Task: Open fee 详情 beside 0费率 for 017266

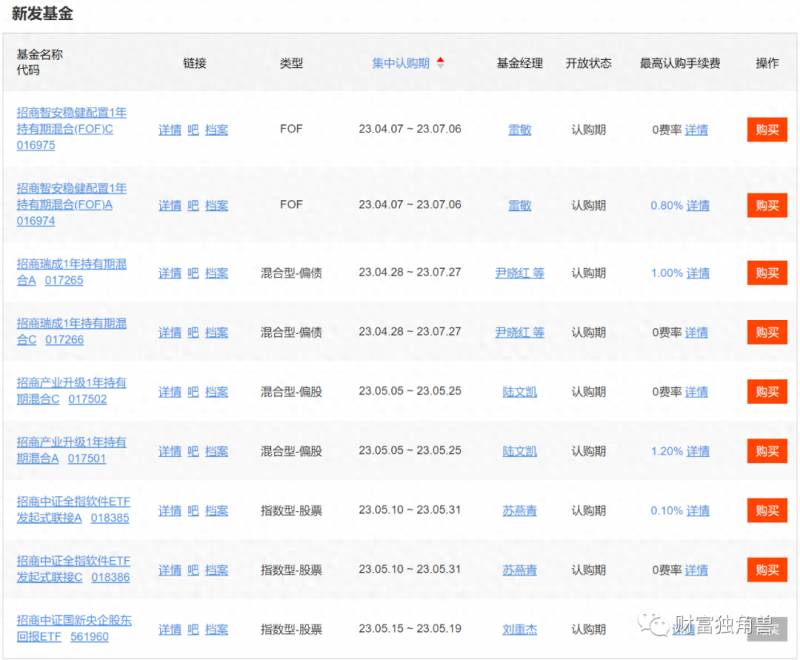Action: coord(696,333)
